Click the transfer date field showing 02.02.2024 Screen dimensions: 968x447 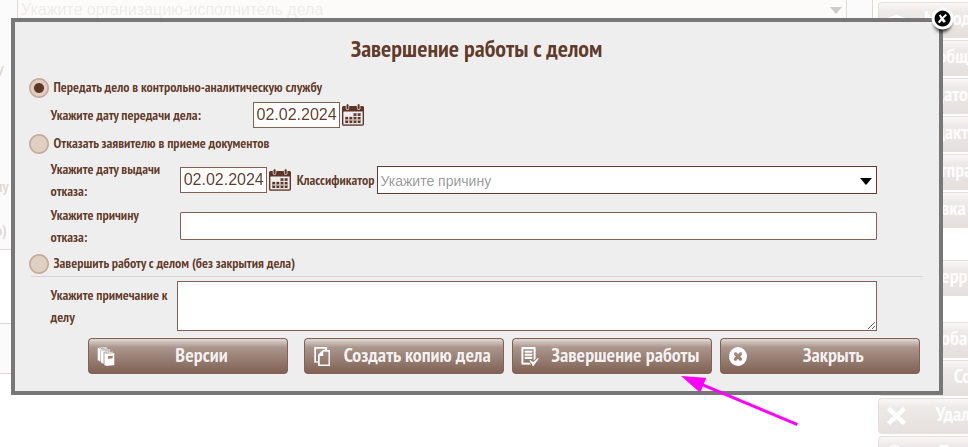pos(296,115)
